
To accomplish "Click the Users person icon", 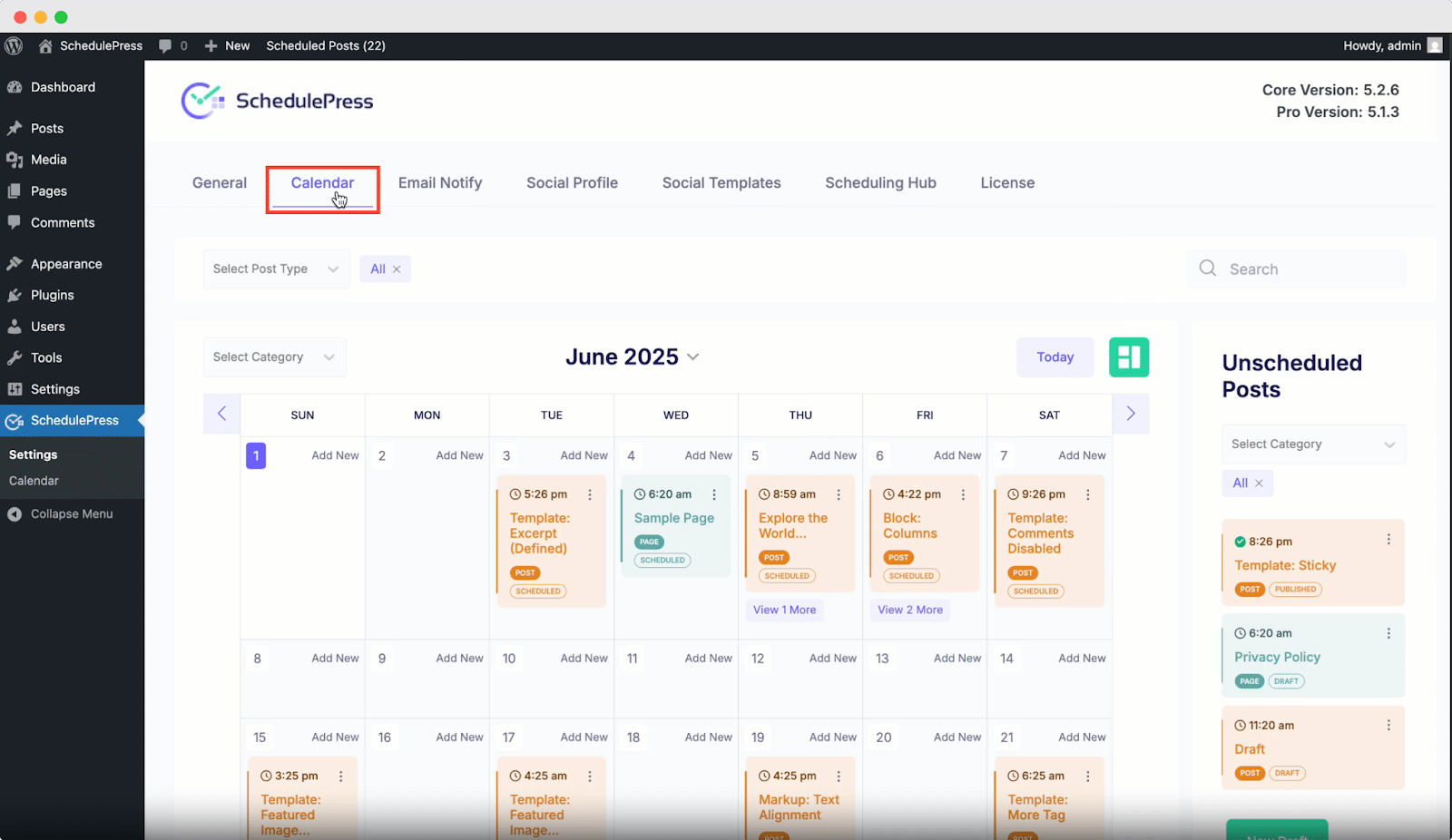I will pos(15,327).
